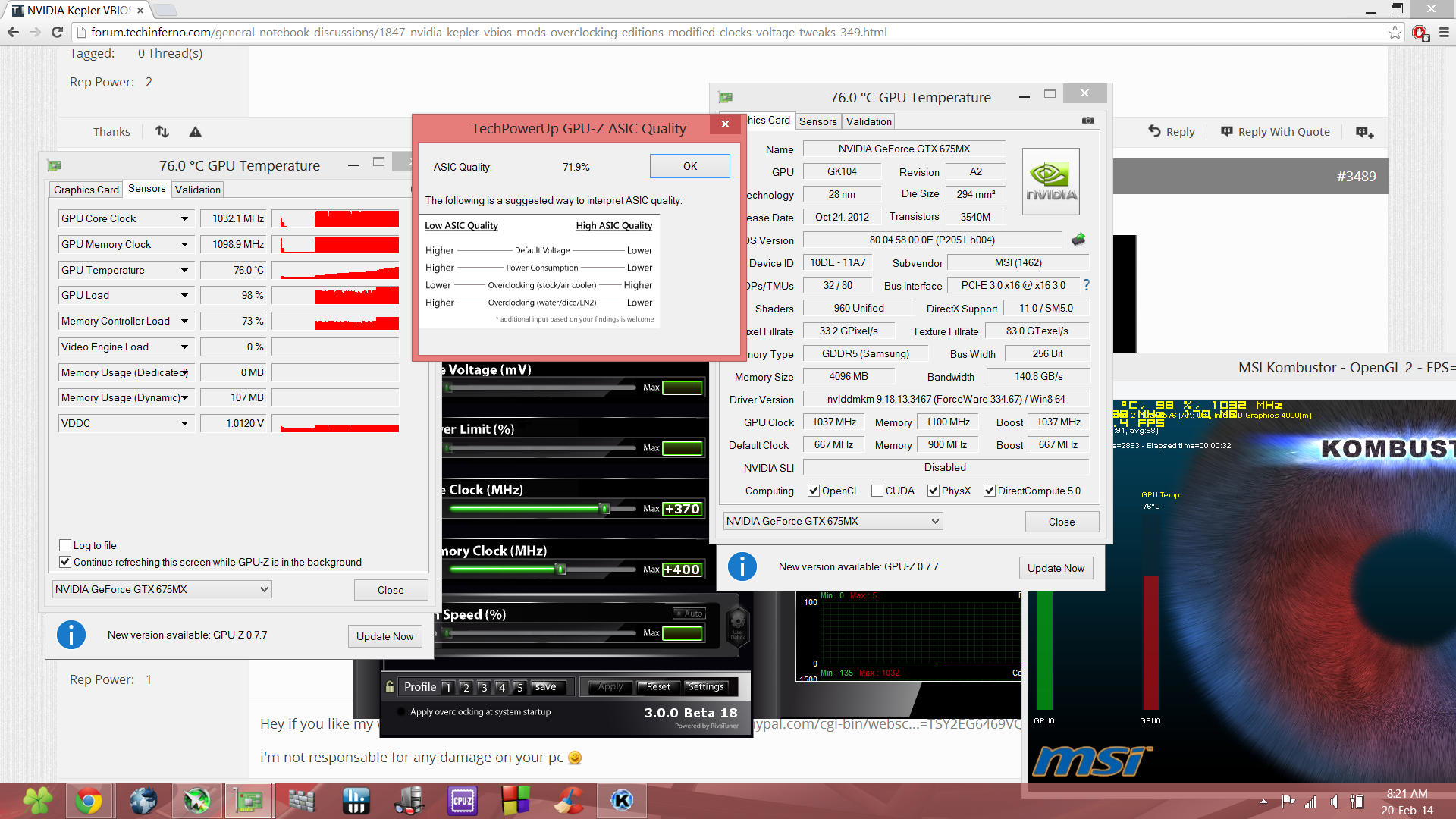
Task: Toggle the OpenCL checkbox
Action: tap(814, 491)
